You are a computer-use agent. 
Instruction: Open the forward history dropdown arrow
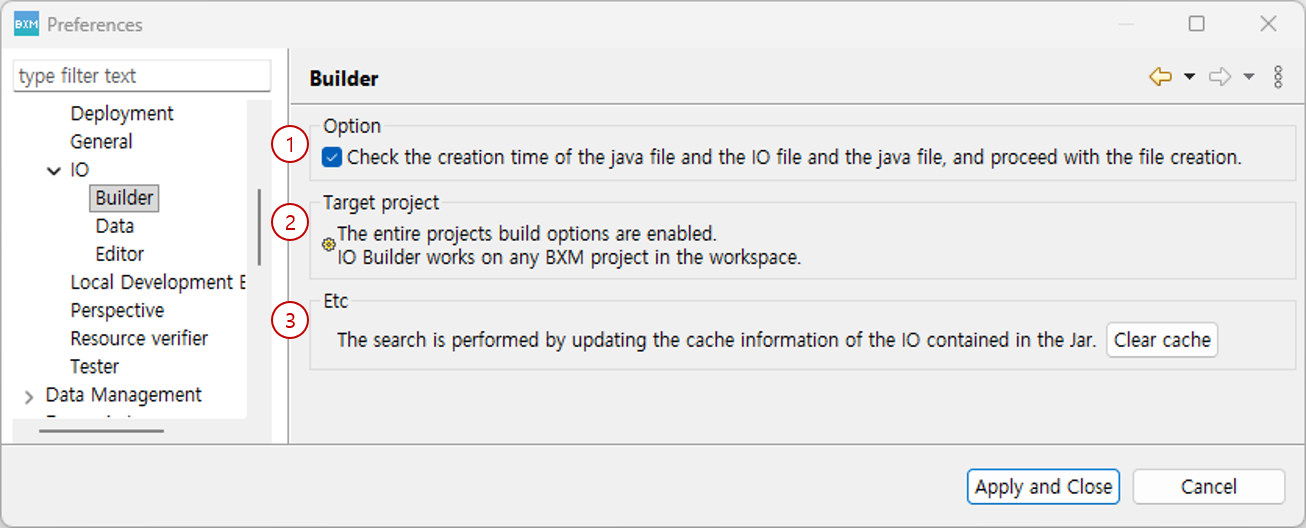click(x=1248, y=77)
